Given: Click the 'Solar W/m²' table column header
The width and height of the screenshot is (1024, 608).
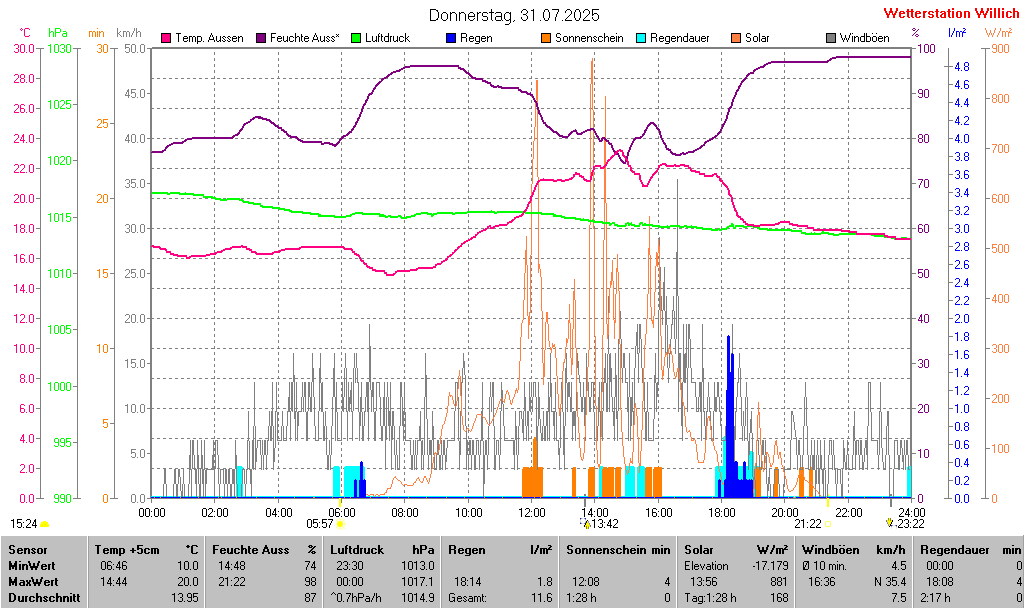Looking at the screenshot, I should click(x=736, y=550).
